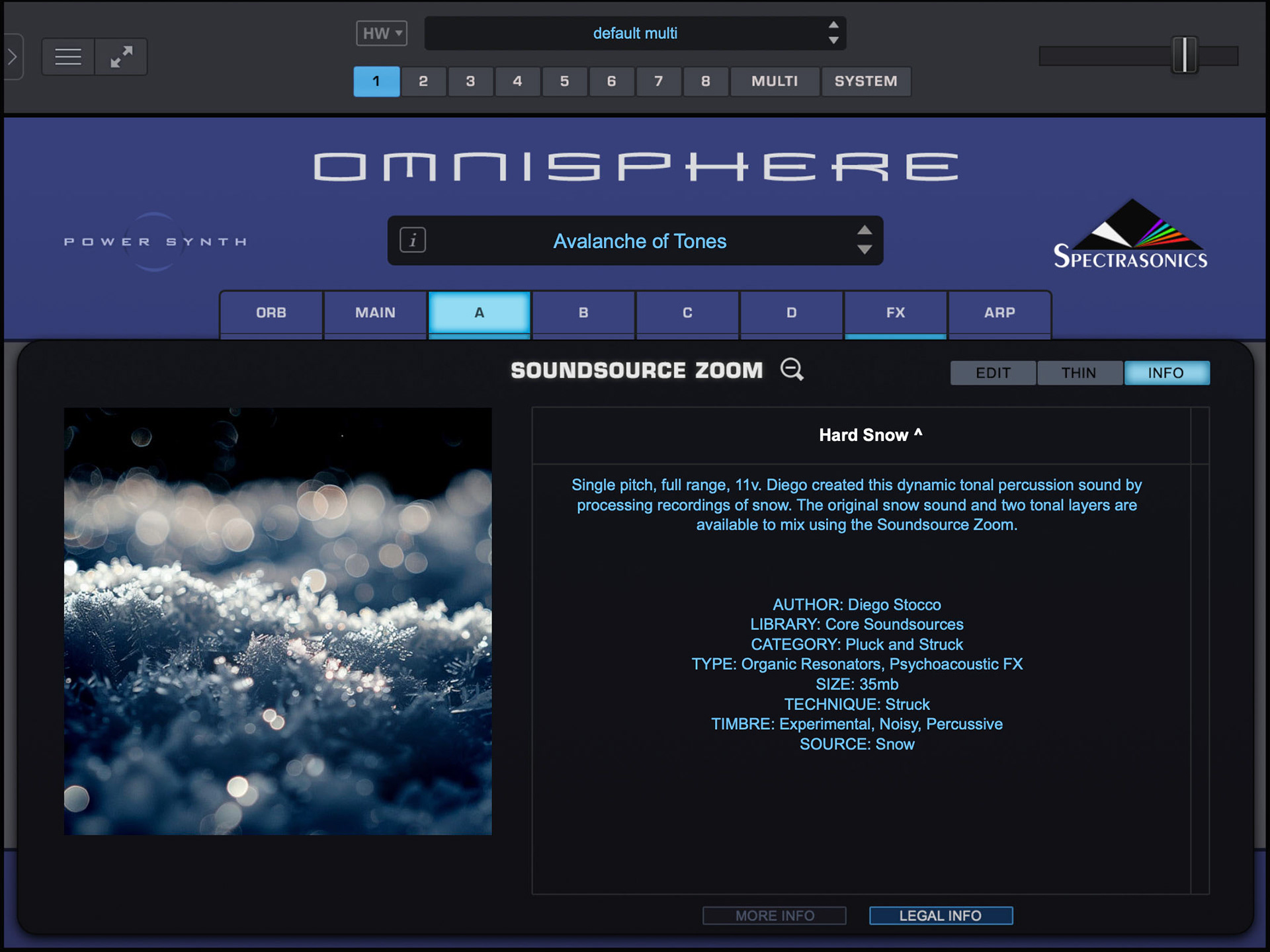Click the expand window arrows icon

(x=121, y=57)
